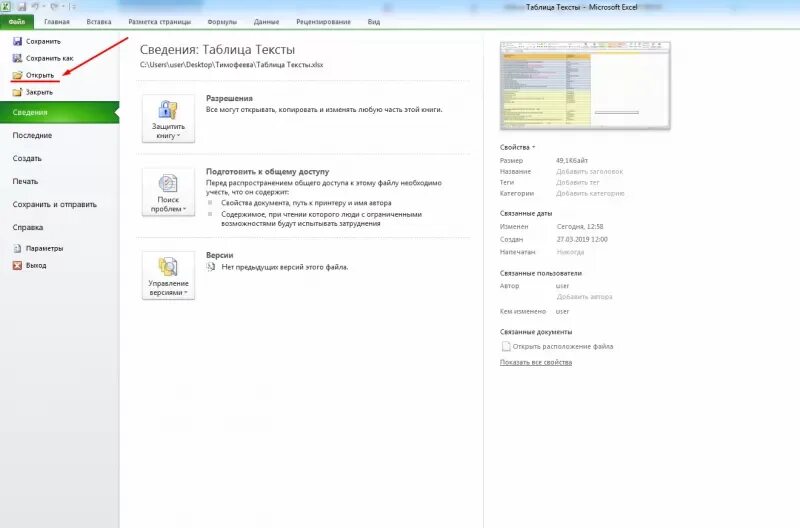Screen dimensions: 800x528
Task: Open Защитить книгу dropdown button
Action: pyautogui.click(x=168, y=118)
